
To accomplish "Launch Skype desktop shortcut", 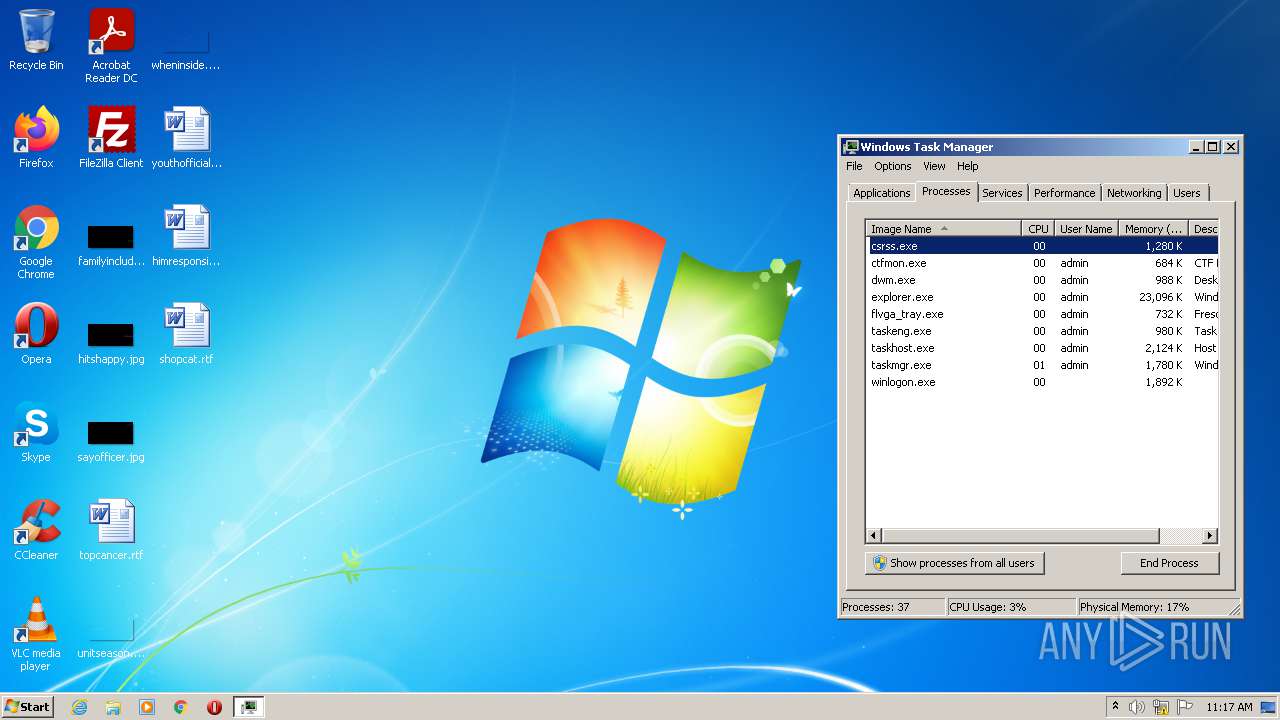I will 36,432.
